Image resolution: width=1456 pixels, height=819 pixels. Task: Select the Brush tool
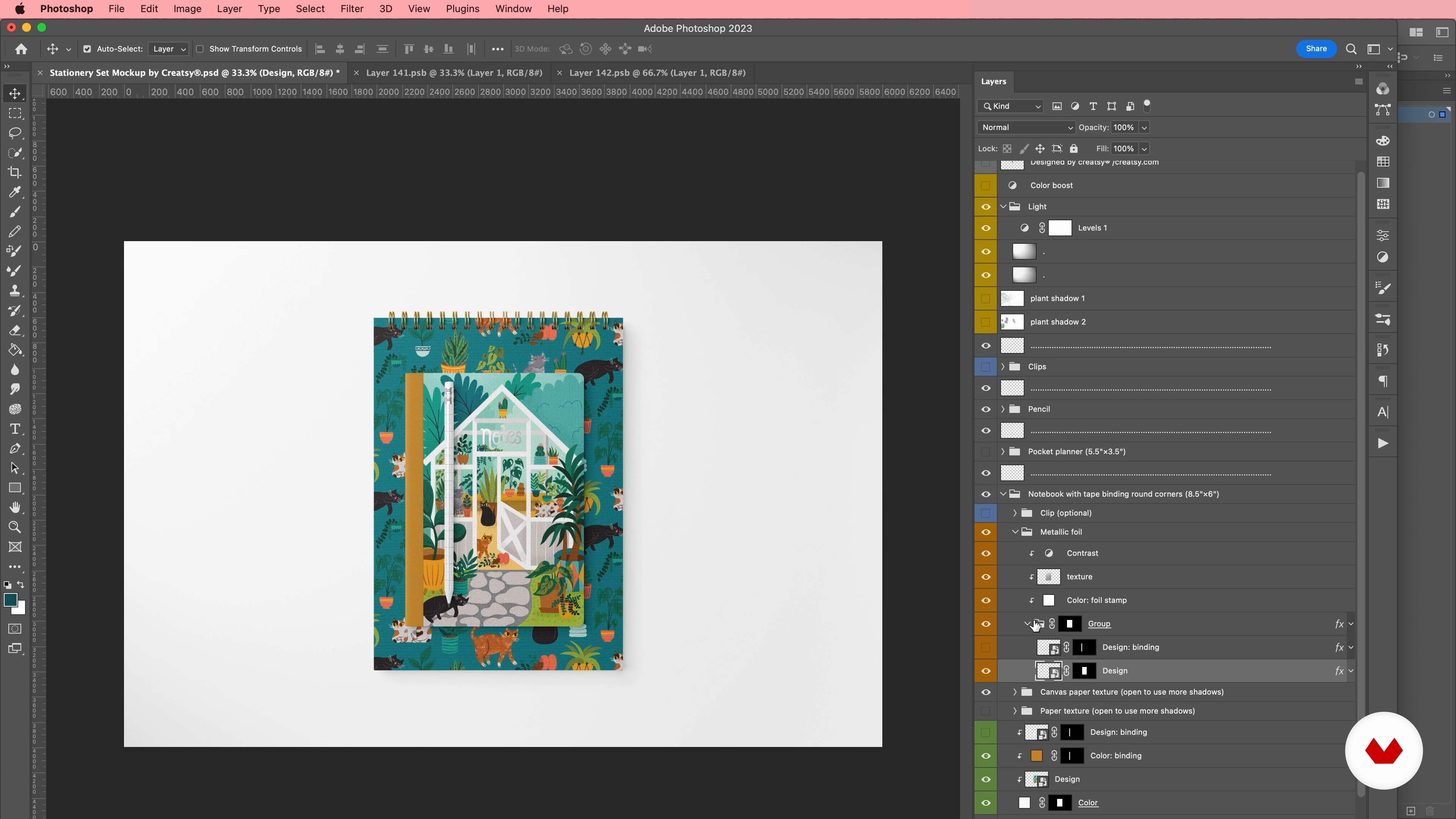(x=15, y=212)
